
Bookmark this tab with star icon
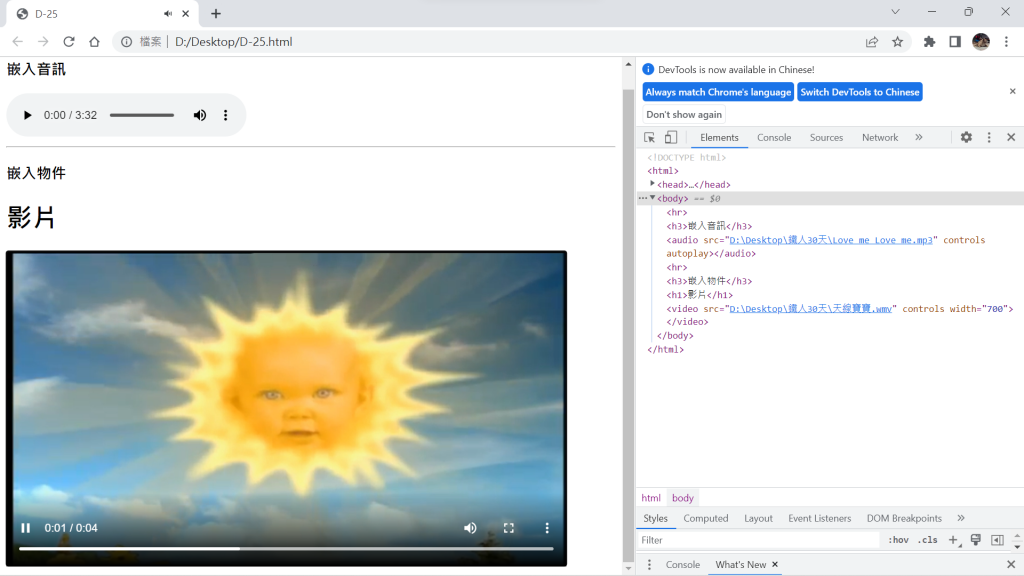pos(898,42)
